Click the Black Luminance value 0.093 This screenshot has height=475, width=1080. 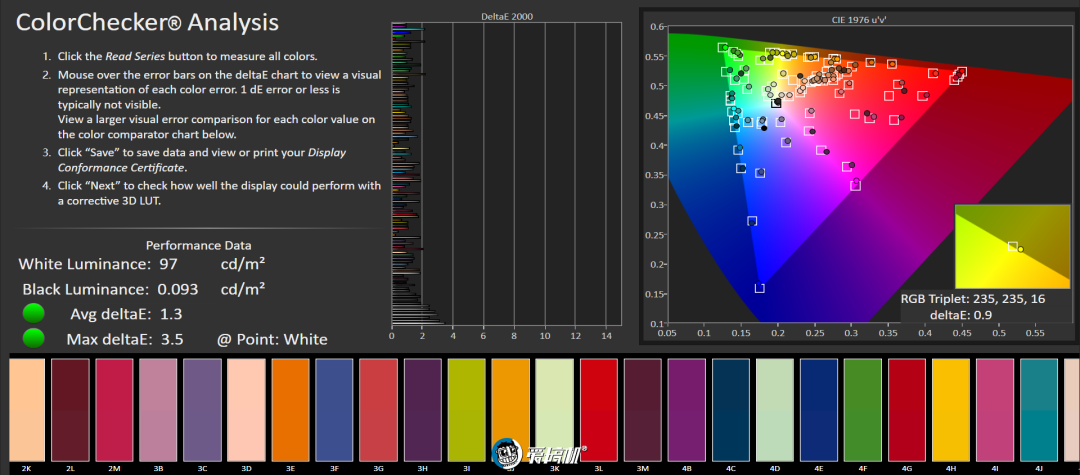coord(176,289)
